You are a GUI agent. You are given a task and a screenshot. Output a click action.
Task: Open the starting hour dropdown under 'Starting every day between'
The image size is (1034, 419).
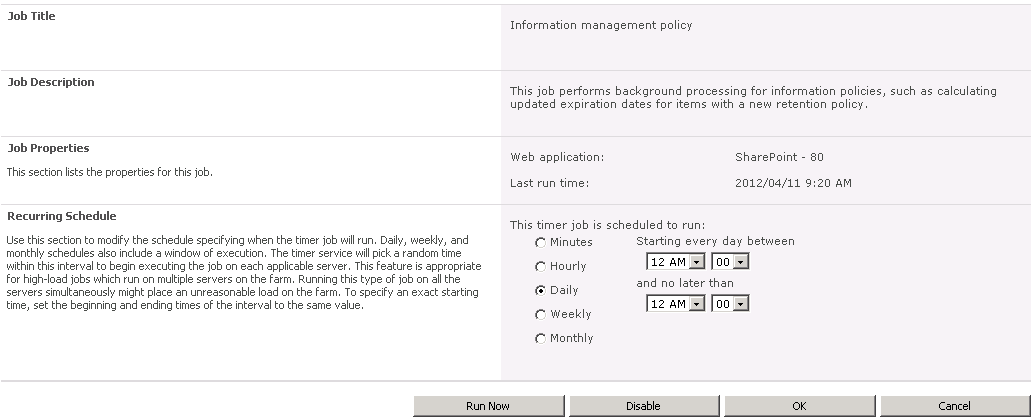(x=676, y=262)
